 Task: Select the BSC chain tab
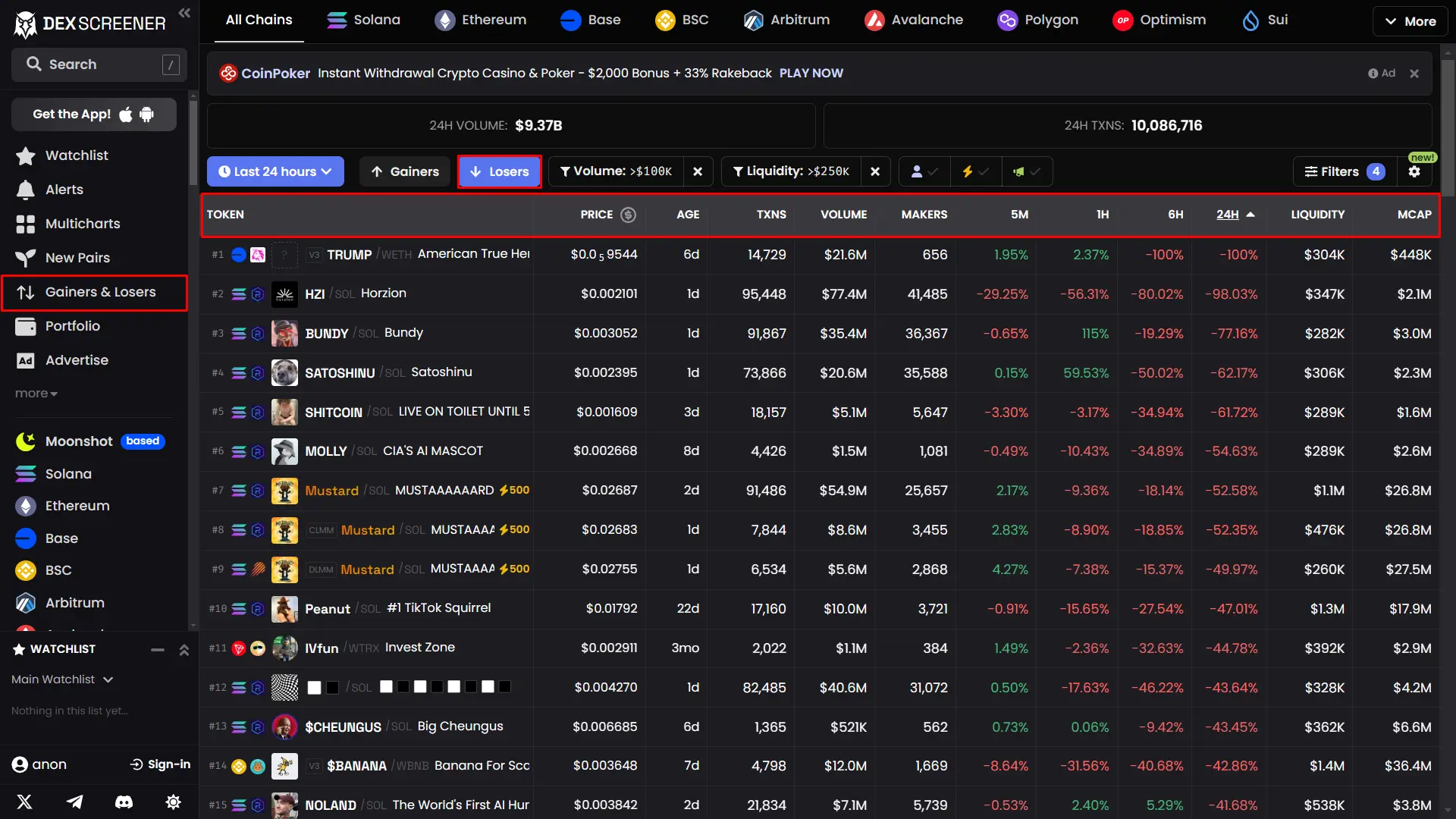pos(682,20)
